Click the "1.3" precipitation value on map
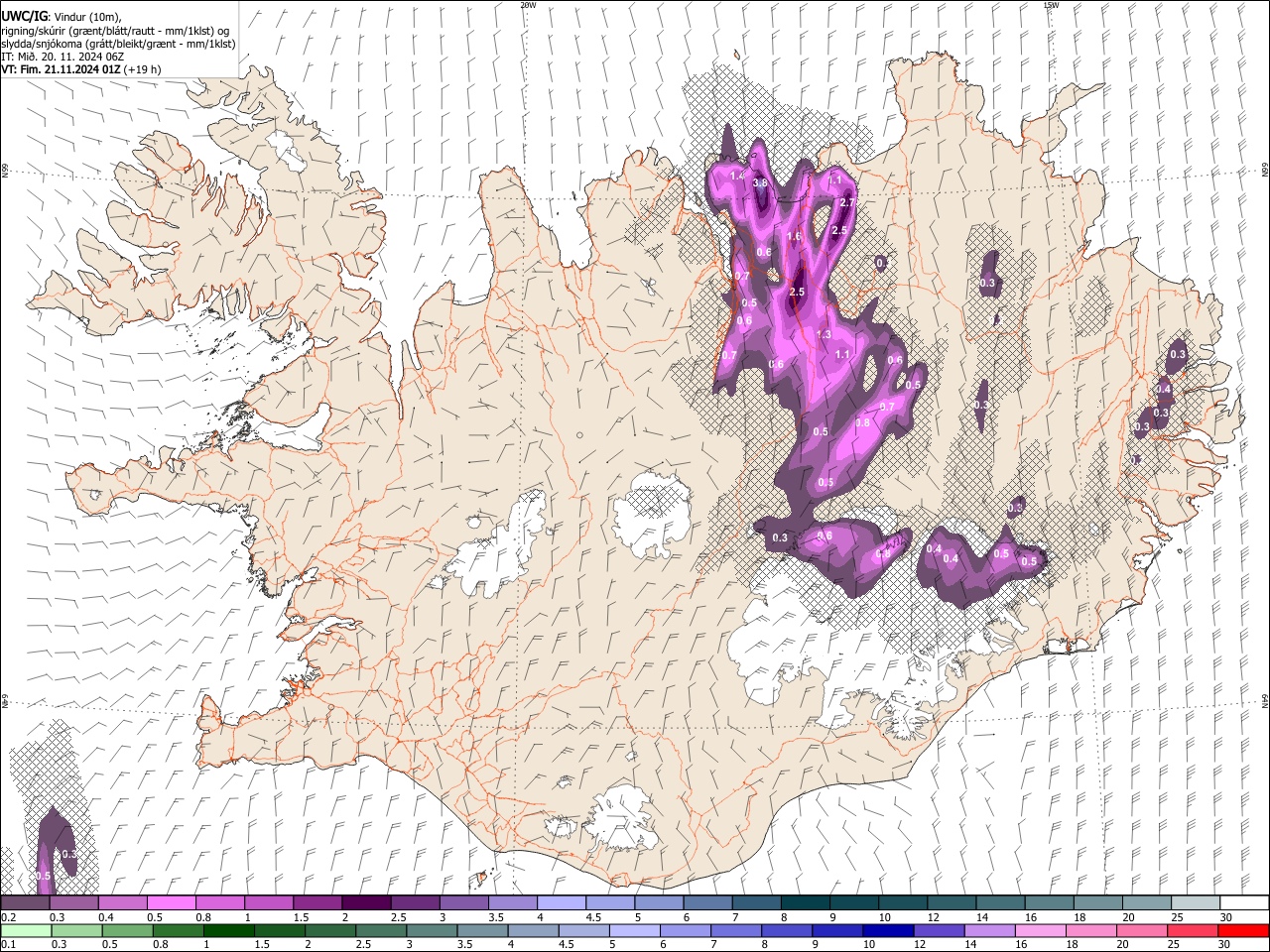The height and width of the screenshot is (952, 1270). (824, 335)
